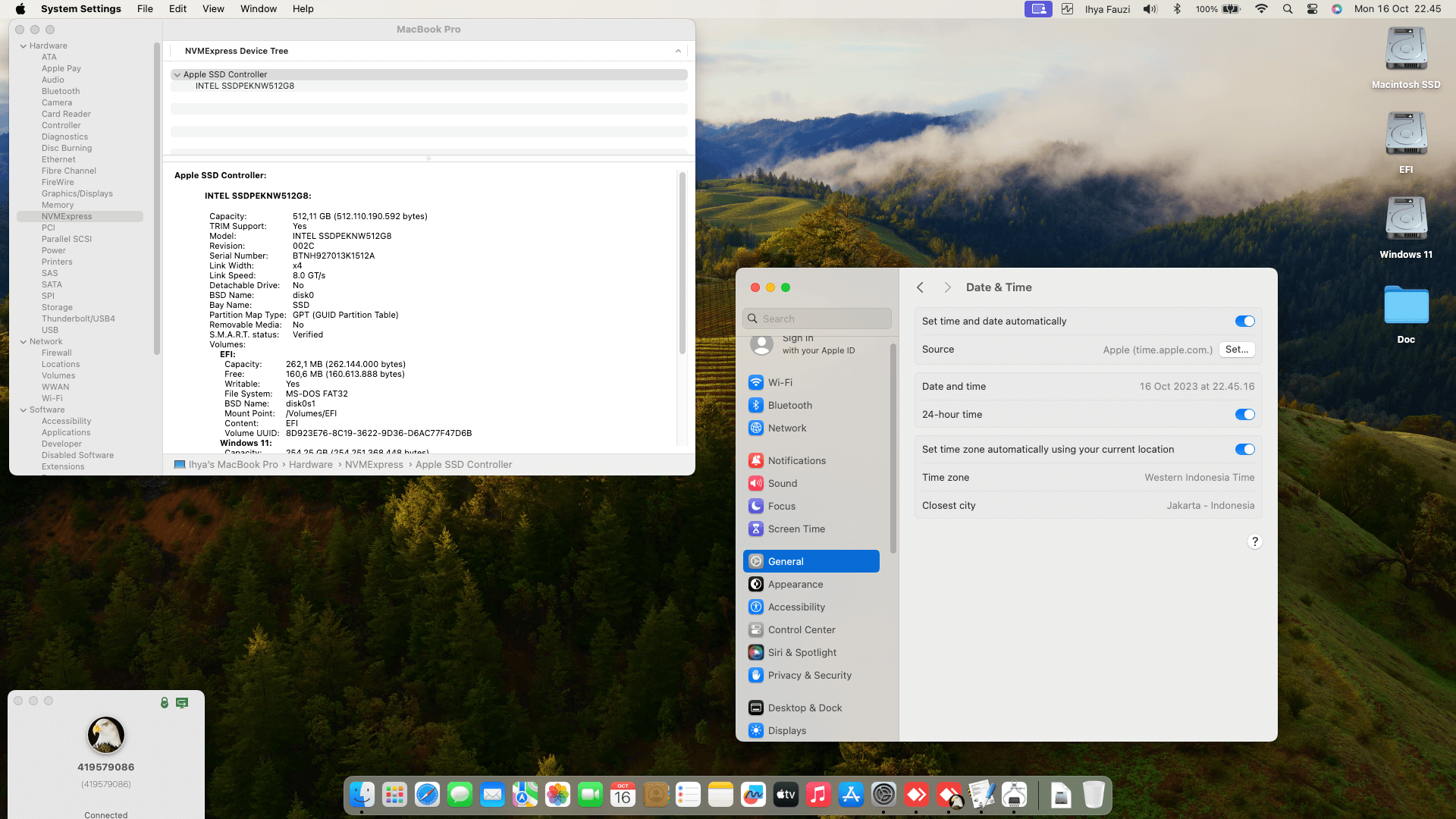This screenshot has height=819, width=1456.
Task: Open Siri & Spotlight settings
Action: pyautogui.click(x=811, y=653)
